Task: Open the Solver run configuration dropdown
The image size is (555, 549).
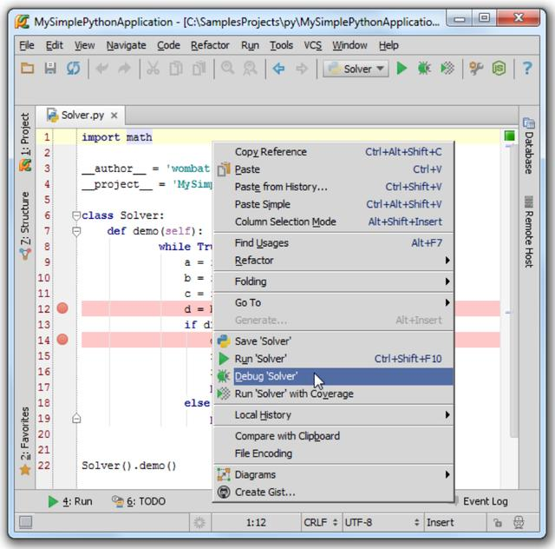Action: (355, 69)
